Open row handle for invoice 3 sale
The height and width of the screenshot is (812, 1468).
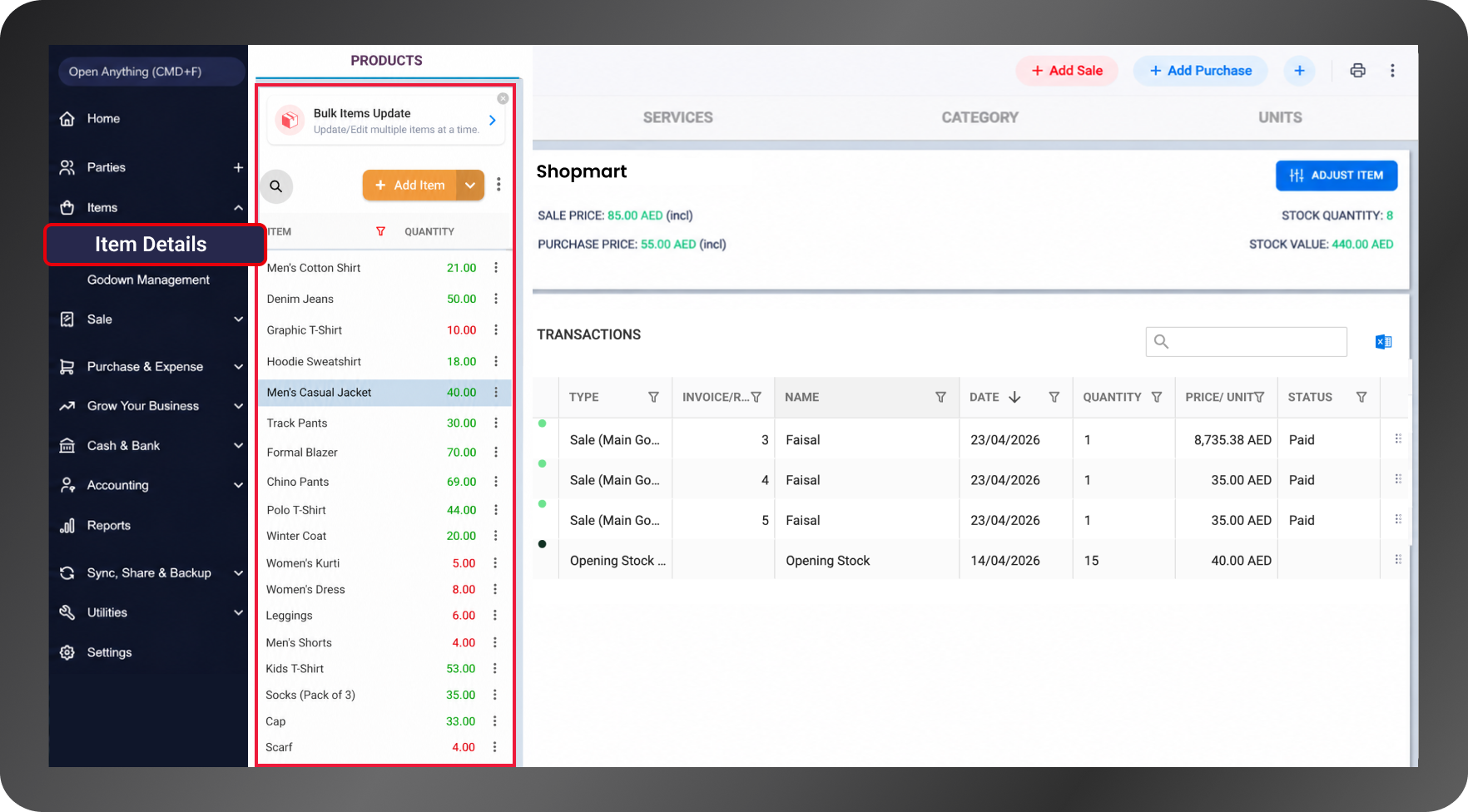point(1398,438)
